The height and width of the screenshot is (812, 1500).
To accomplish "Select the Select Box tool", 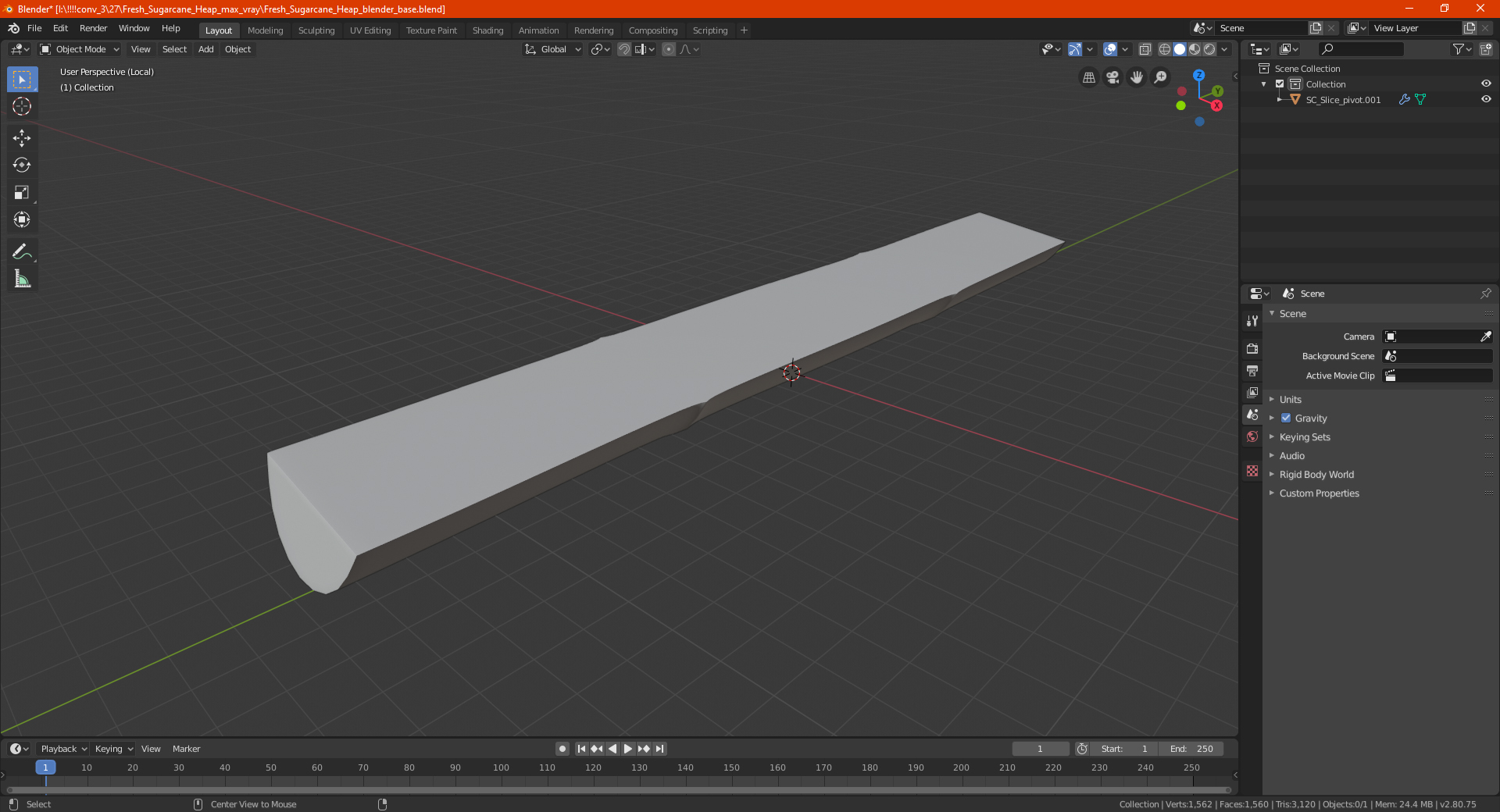I will coord(22,80).
